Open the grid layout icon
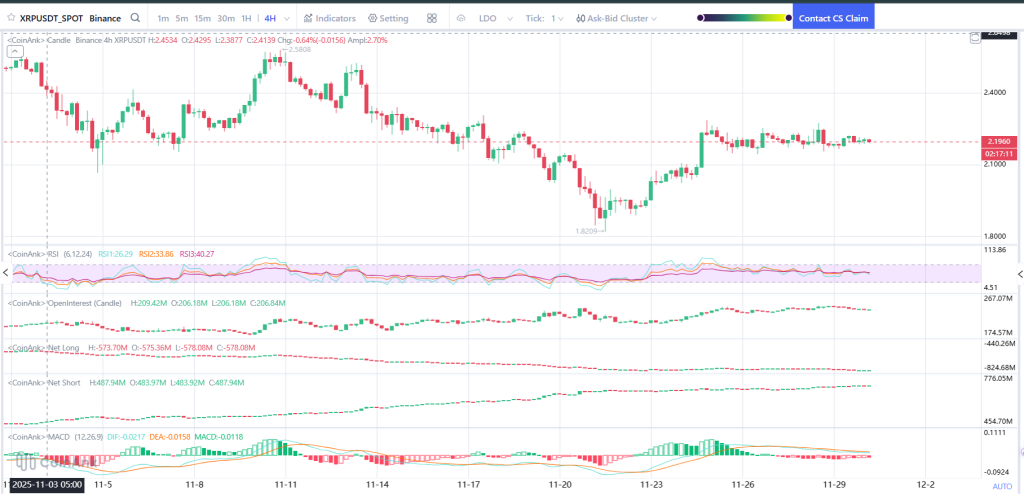Image resolution: width=1024 pixels, height=496 pixels. coord(432,18)
